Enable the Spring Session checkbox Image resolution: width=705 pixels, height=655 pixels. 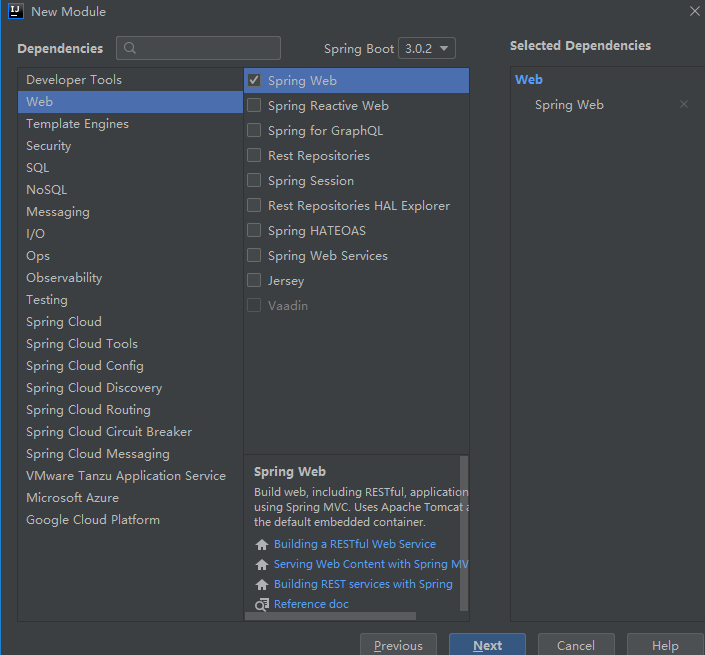[254, 180]
